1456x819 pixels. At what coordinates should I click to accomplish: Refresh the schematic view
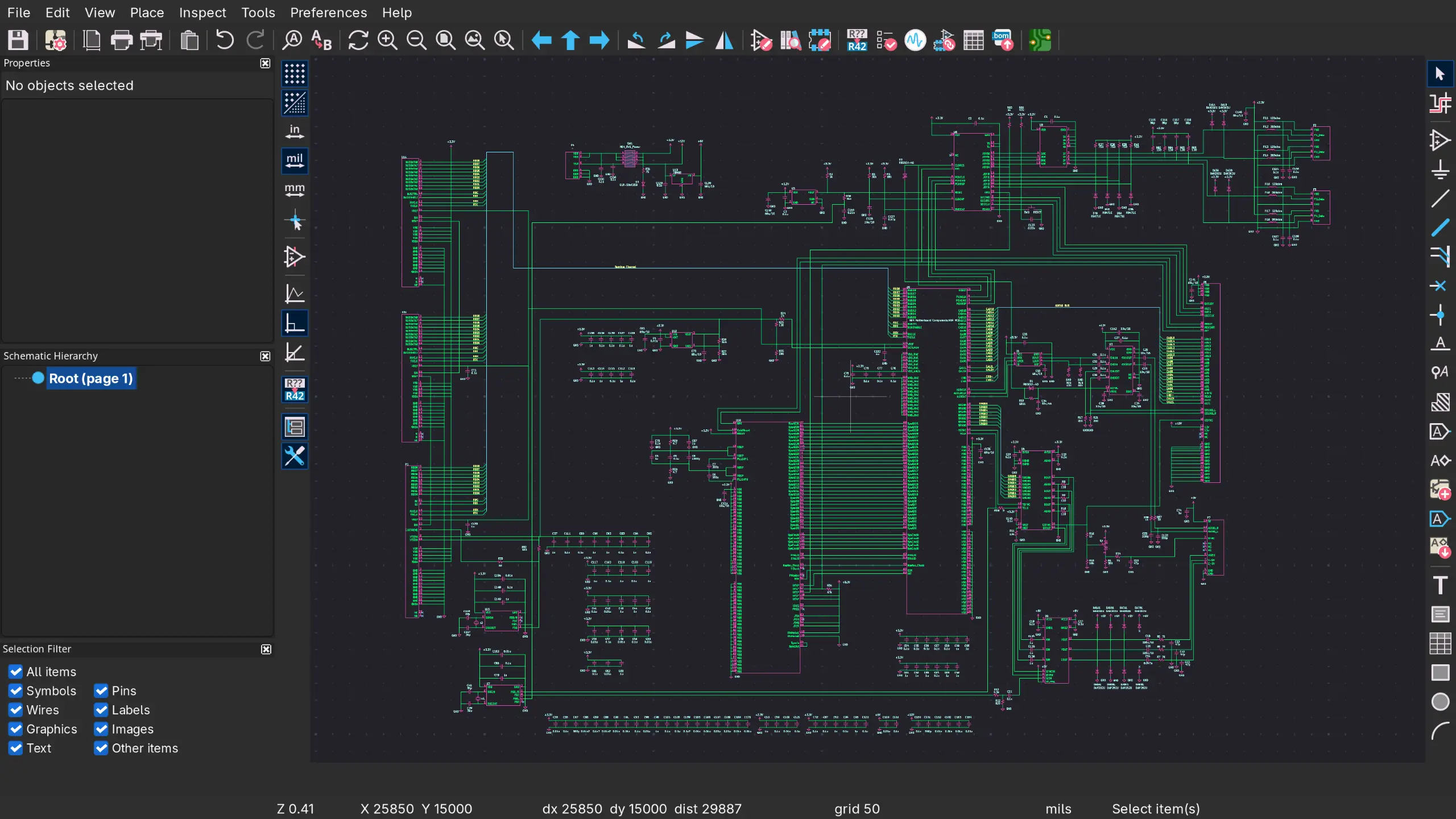[x=358, y=40]
